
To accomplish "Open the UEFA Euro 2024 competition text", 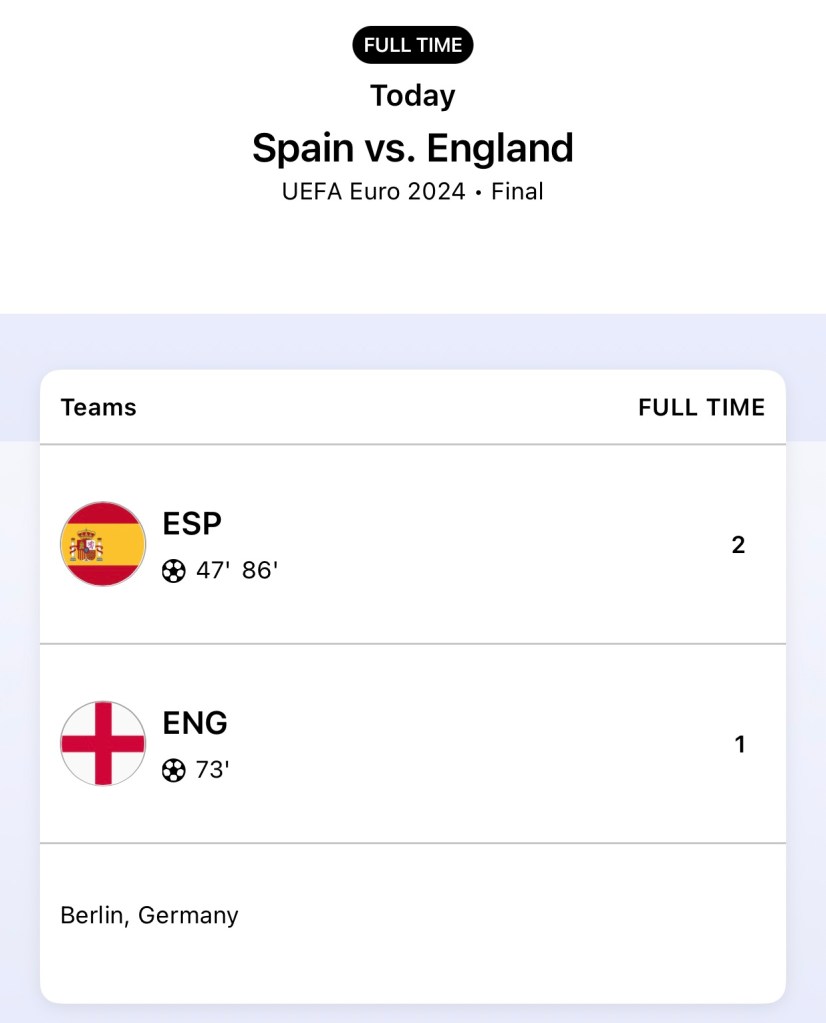I will coord(374,191).
